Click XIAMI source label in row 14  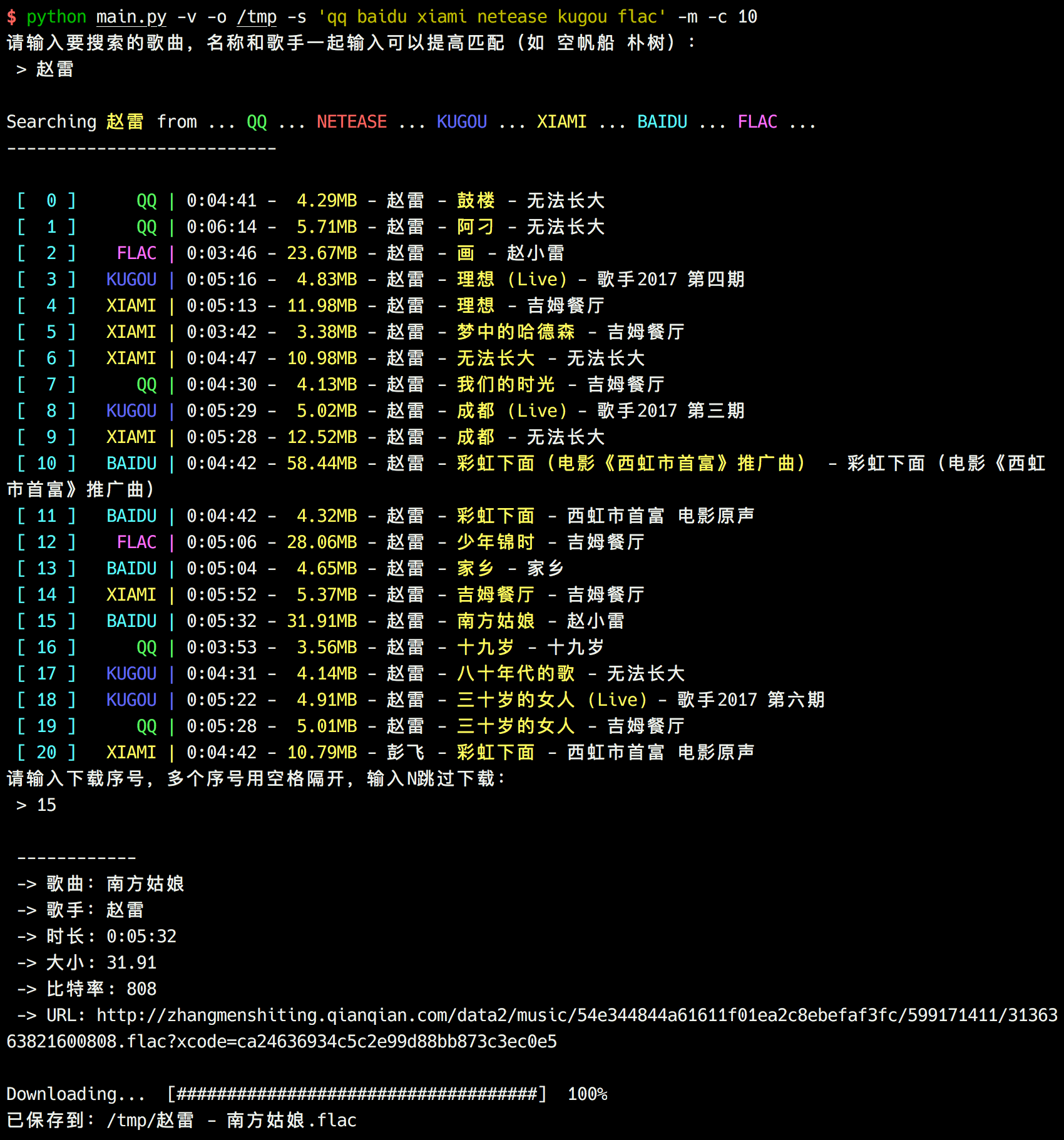131,594
